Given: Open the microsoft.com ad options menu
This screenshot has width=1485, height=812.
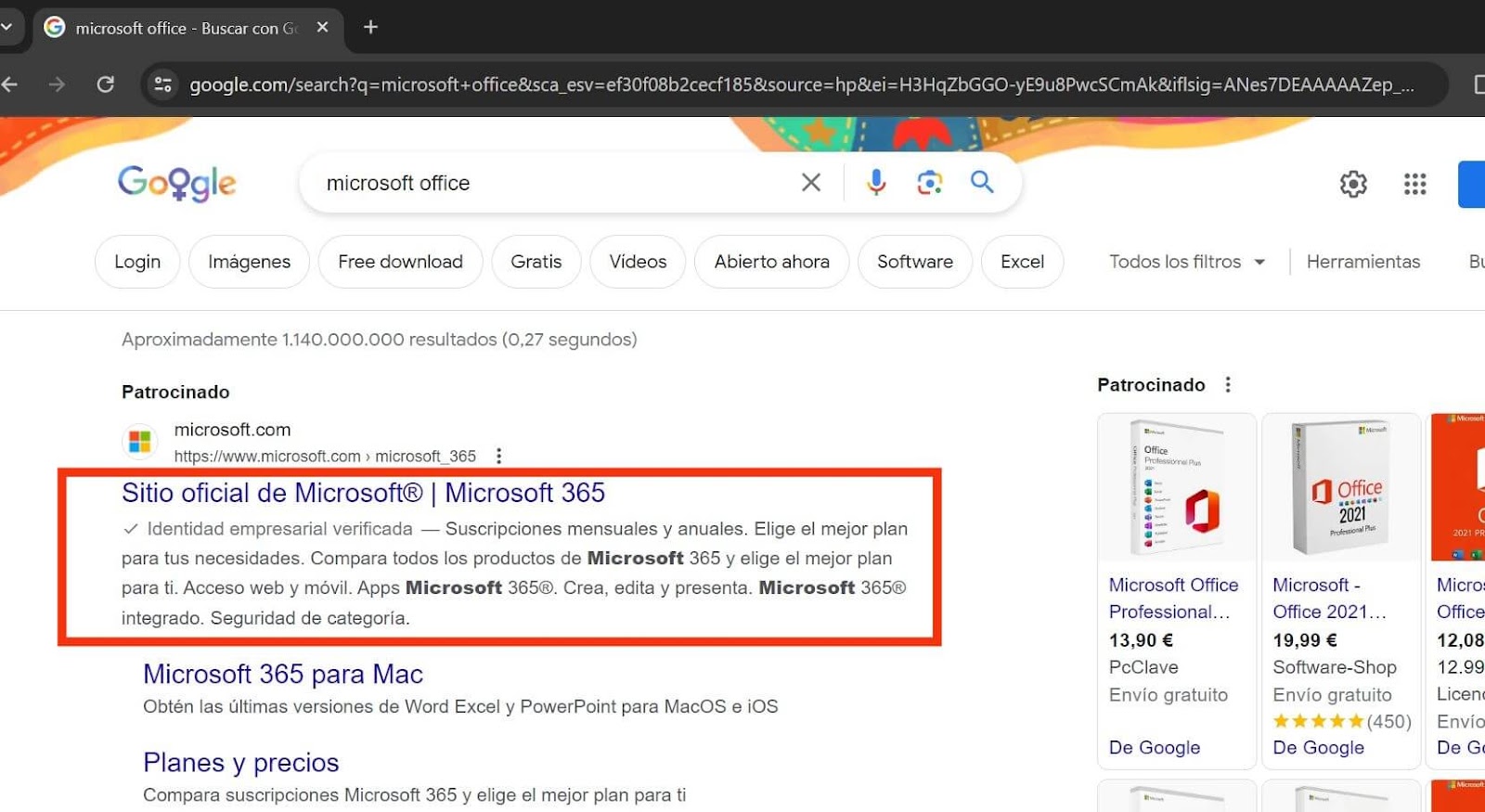Looking at the screenshot, I should 499,456.
